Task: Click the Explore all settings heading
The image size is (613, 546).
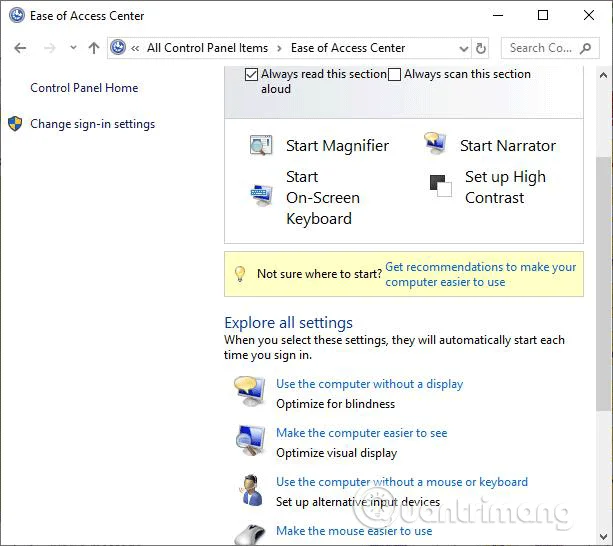Action: [x=289, y=323]
